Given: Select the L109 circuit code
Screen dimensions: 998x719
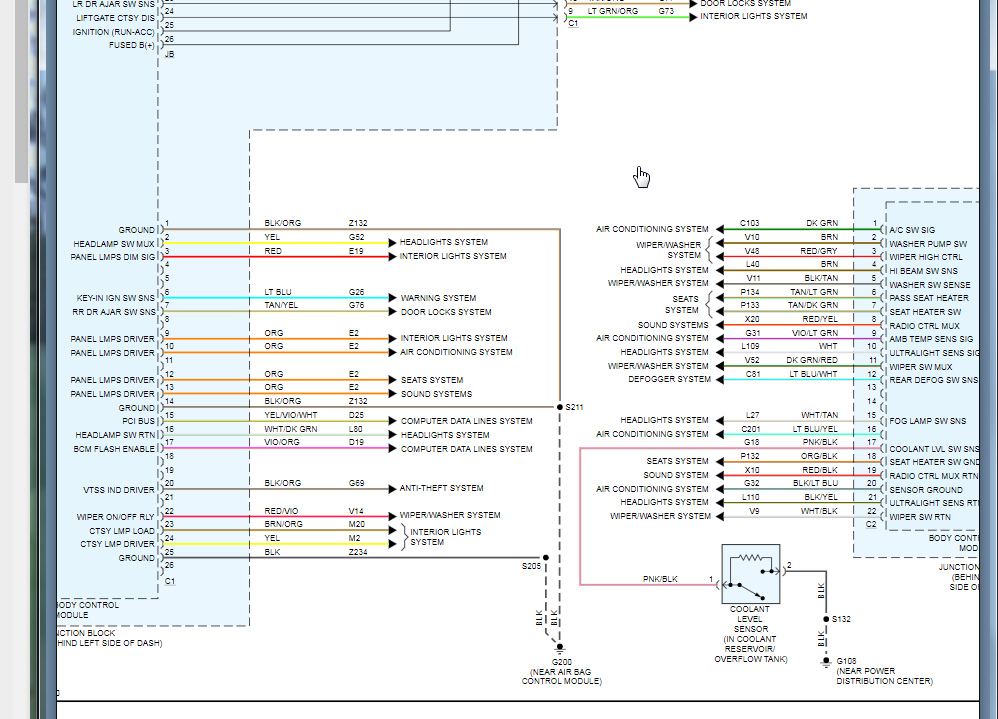Looking at the screenshot, I should [x=750, y=346].
